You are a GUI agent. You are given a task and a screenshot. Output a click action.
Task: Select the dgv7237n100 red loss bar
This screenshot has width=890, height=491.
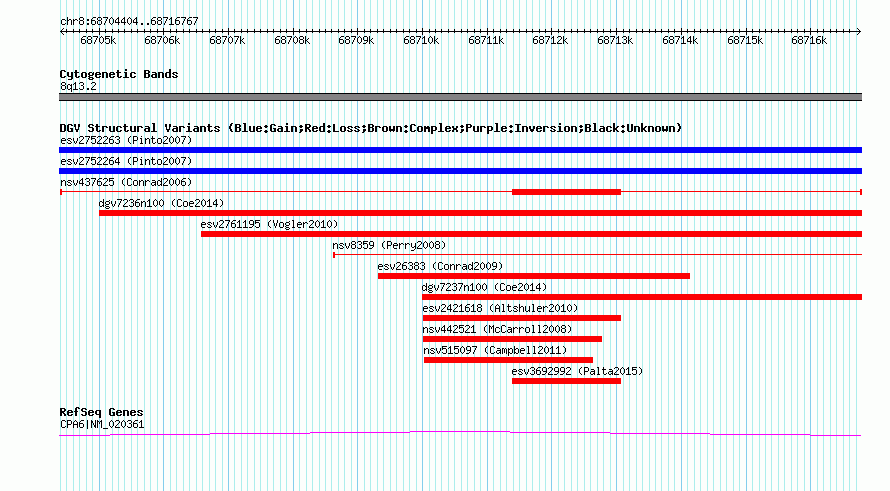pos(642,297)
